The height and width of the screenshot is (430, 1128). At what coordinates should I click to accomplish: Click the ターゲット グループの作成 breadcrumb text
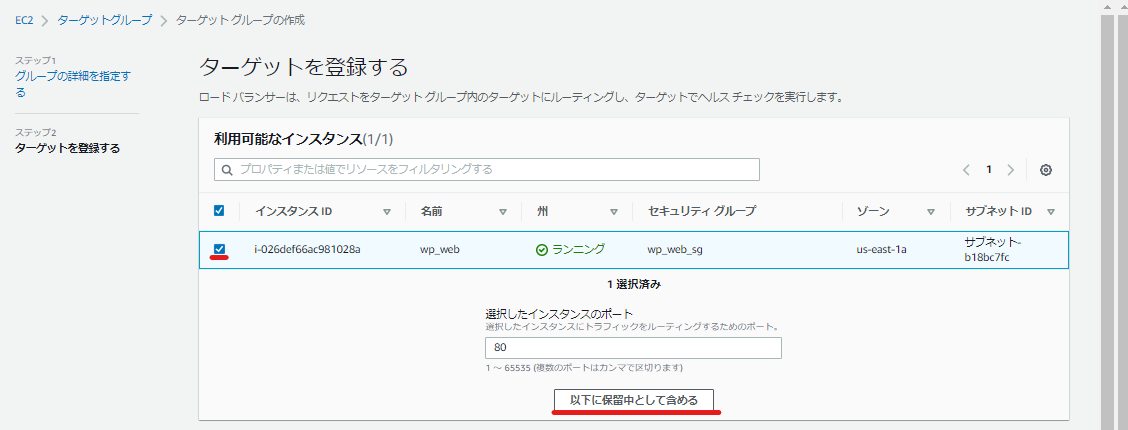[x=240, y=20]
